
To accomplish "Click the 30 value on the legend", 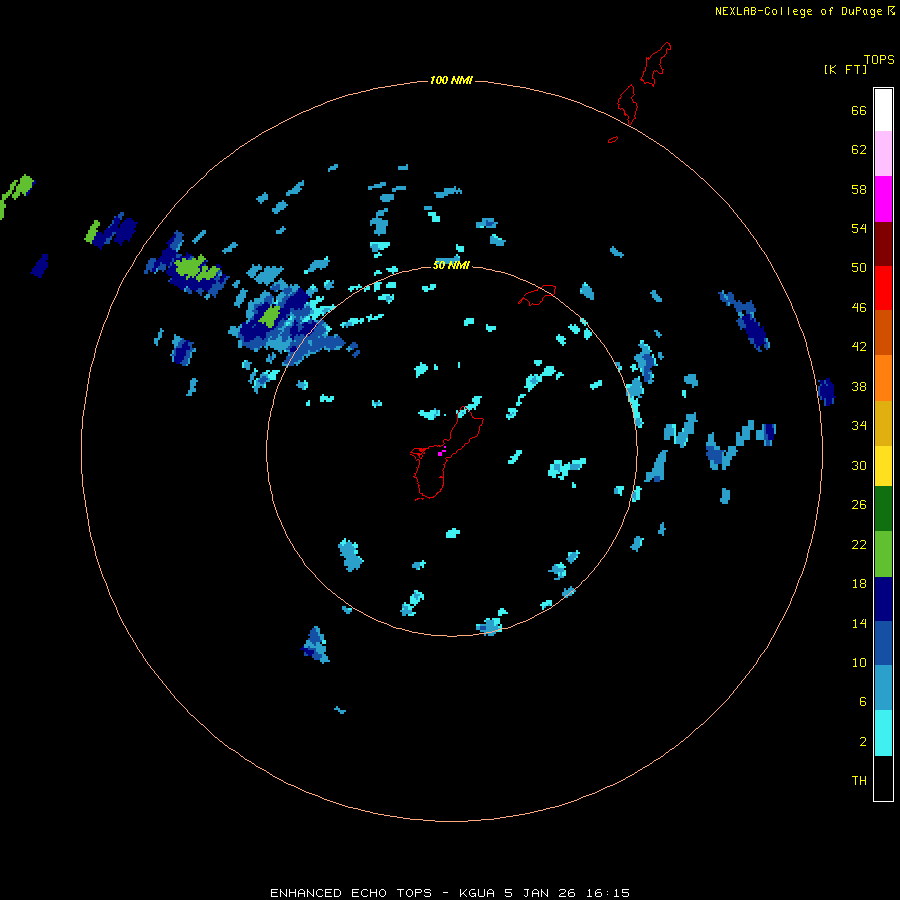I will click(859, 465).
